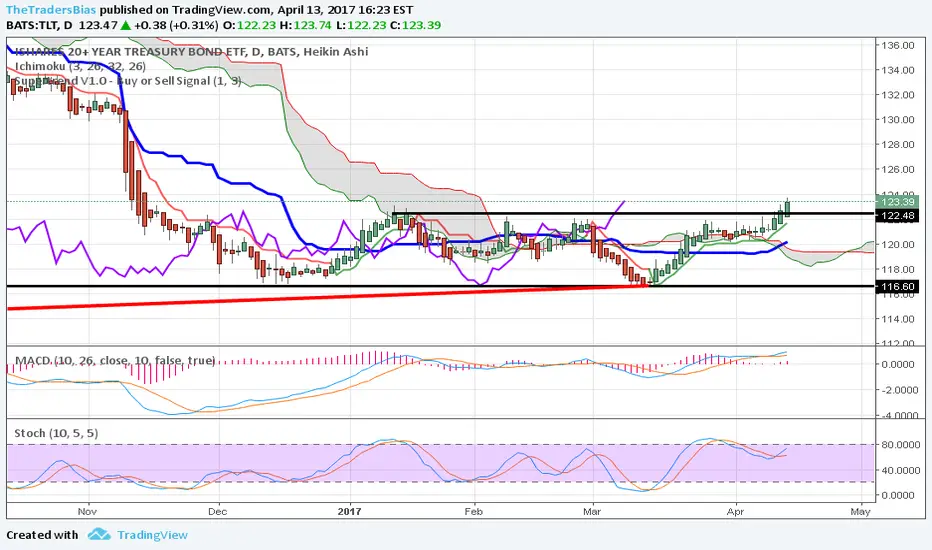Click the May label on time axis
The height and width of the screenshot is (550, 932).
tap(861, 511)
